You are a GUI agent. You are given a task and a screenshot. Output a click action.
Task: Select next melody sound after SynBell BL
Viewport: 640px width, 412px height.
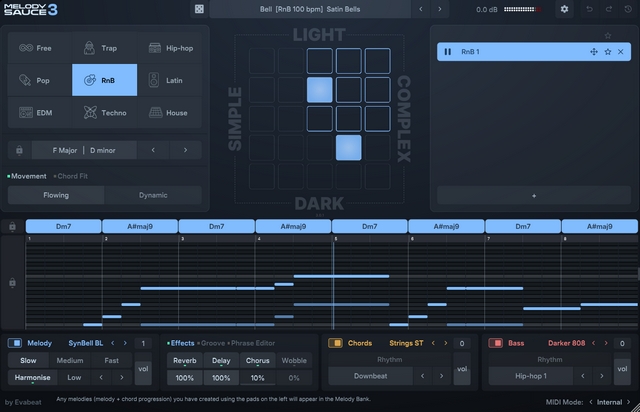pos(125,343)
